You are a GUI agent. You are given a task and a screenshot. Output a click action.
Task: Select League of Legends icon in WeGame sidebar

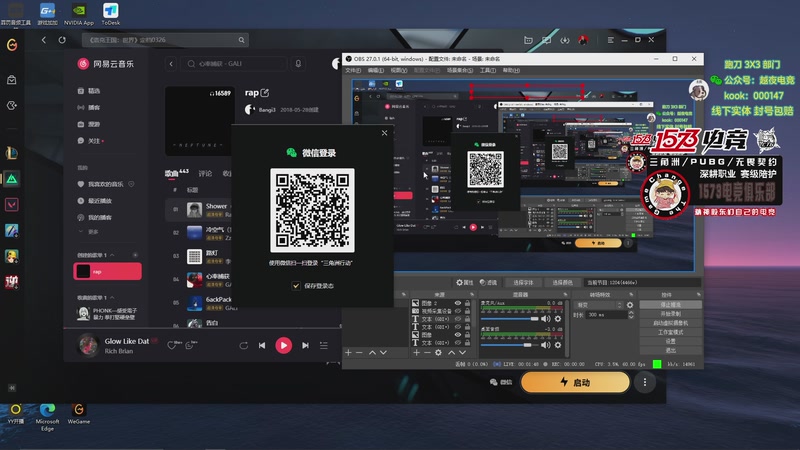coord(12,153)
